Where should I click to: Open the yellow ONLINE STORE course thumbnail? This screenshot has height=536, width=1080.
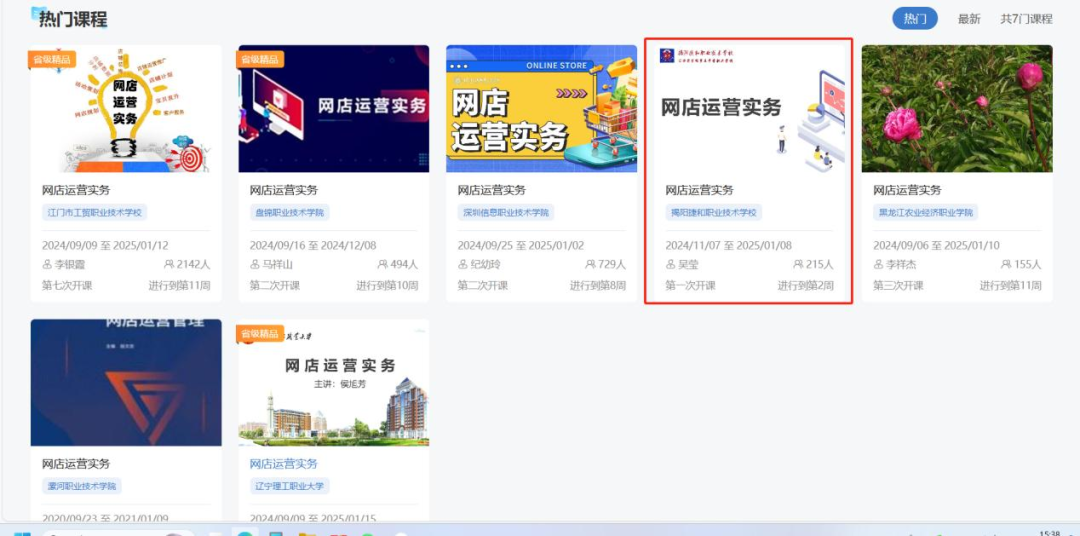point(541,109)
